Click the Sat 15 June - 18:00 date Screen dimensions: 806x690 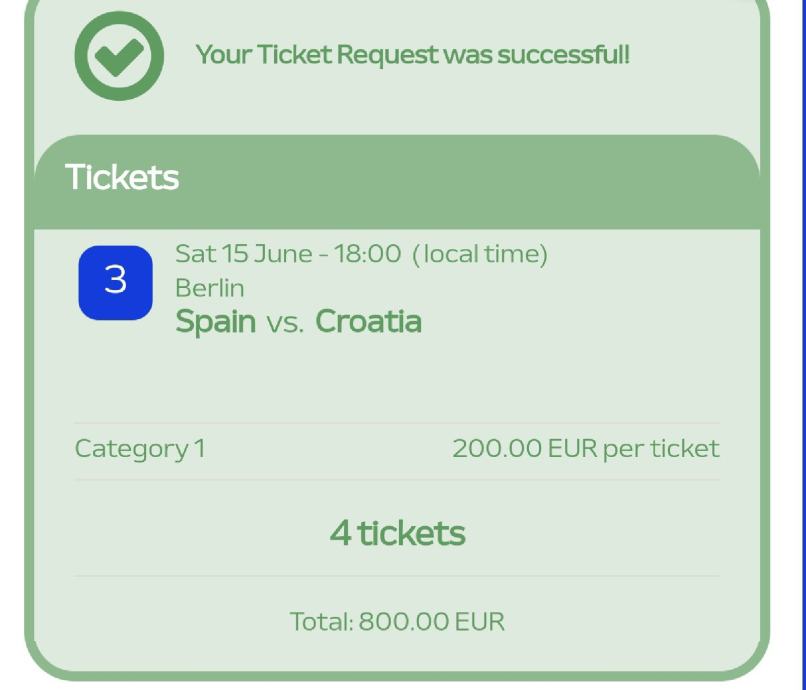click(288, 254)
